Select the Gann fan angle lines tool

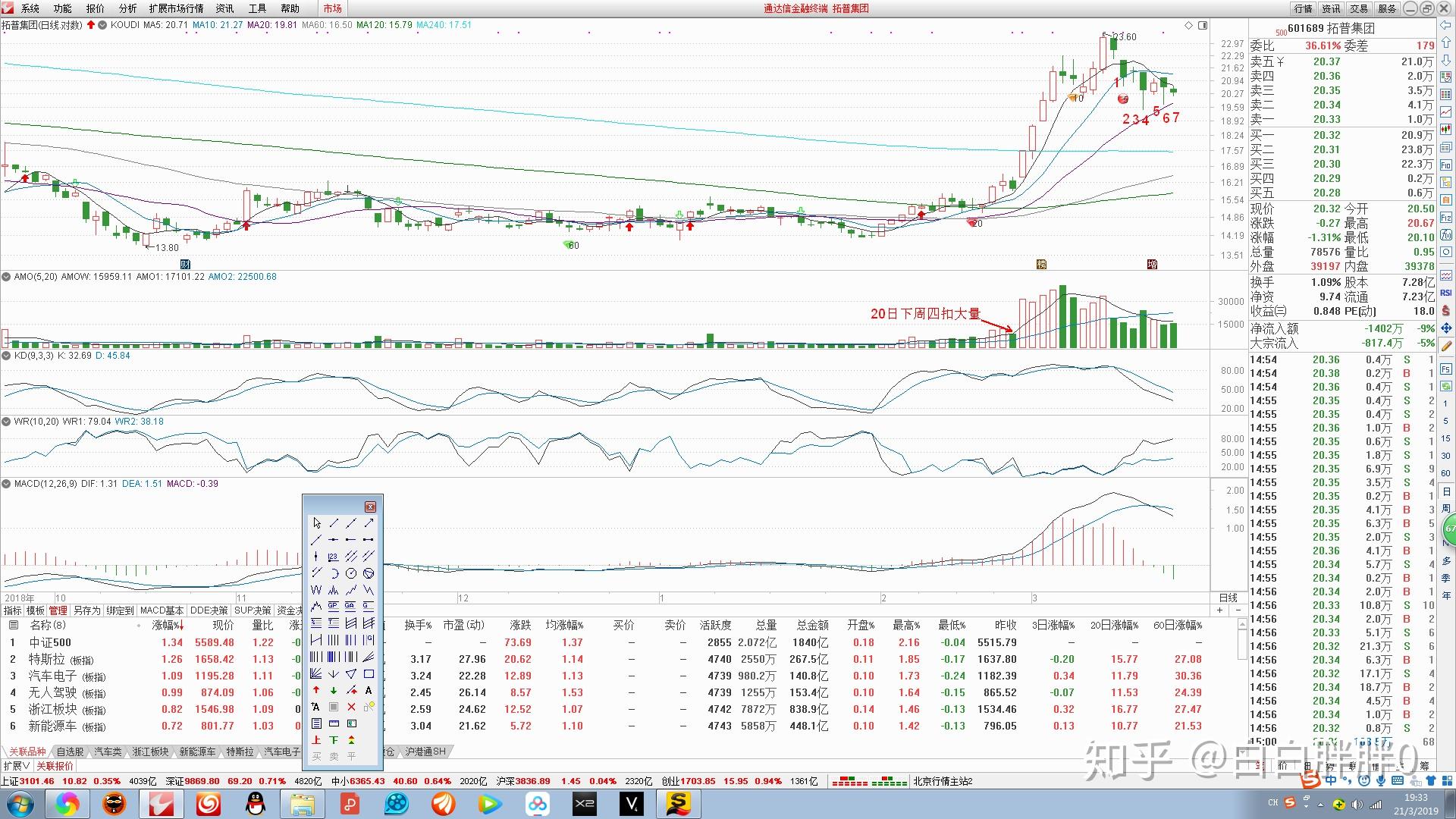(x=316, y=673)
